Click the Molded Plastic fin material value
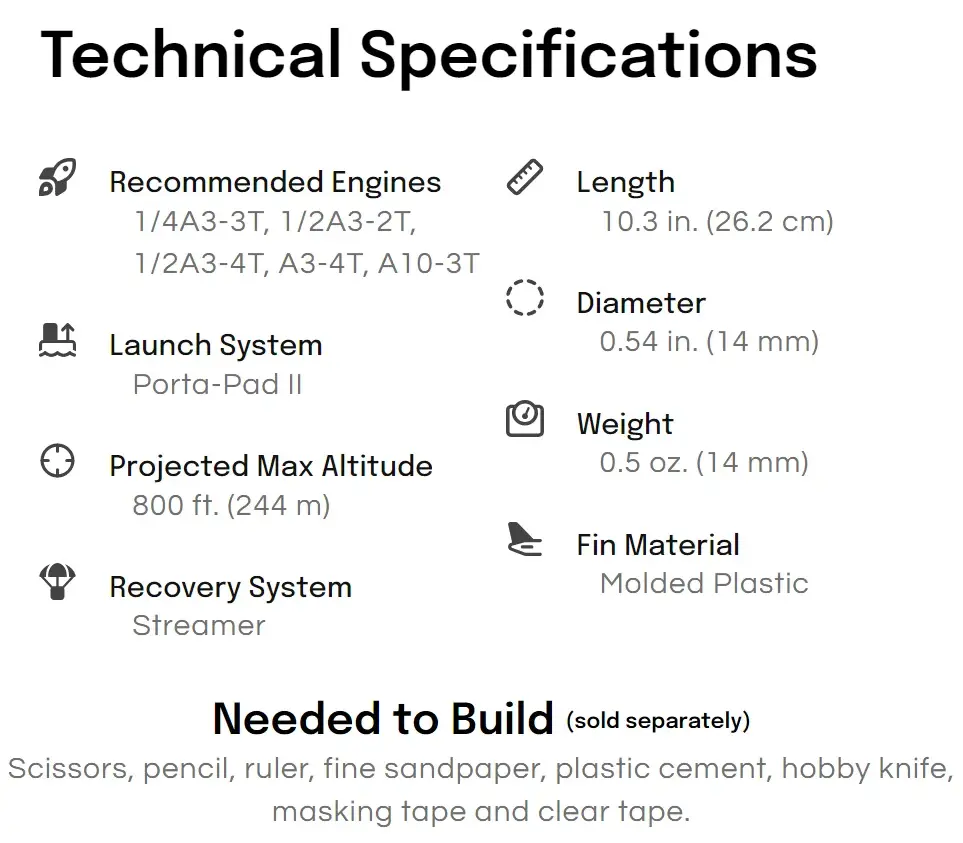This screenshot has width=963, height=843. 704,583
